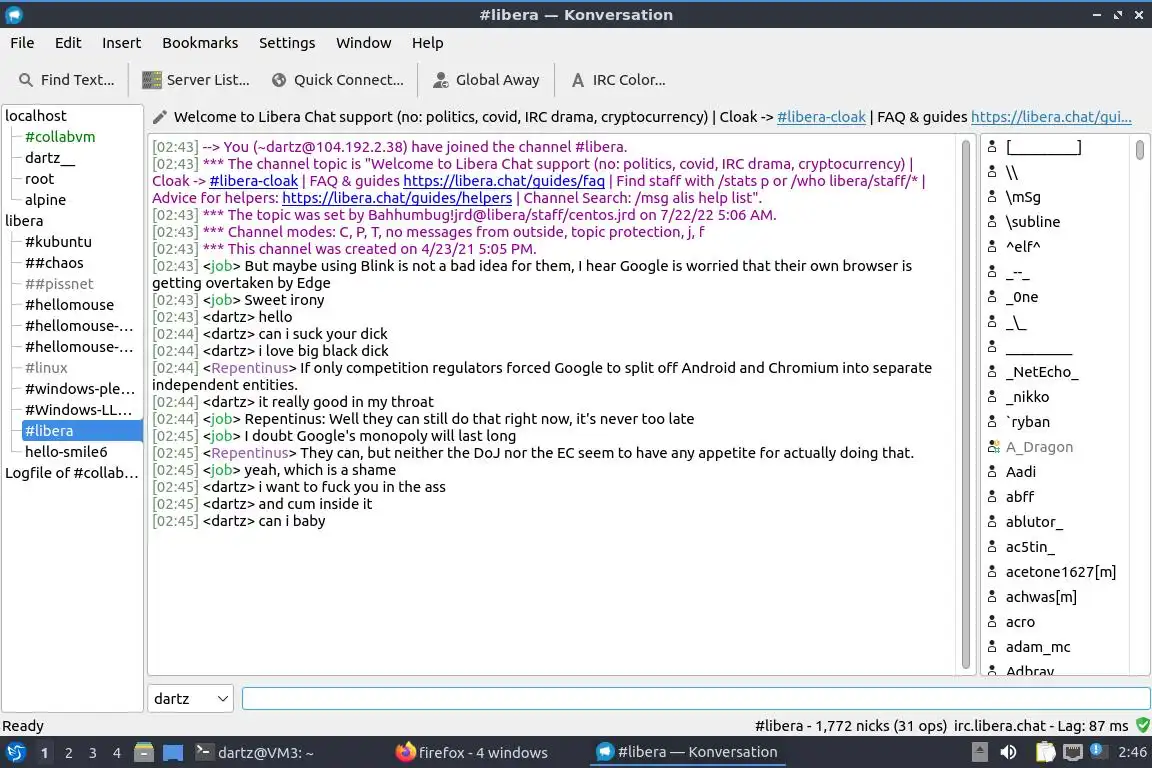This screenshot has width=1152, height=768.
Task: Open the libera.chat/guides/helpers link in chat
Action: pos(397,198)
